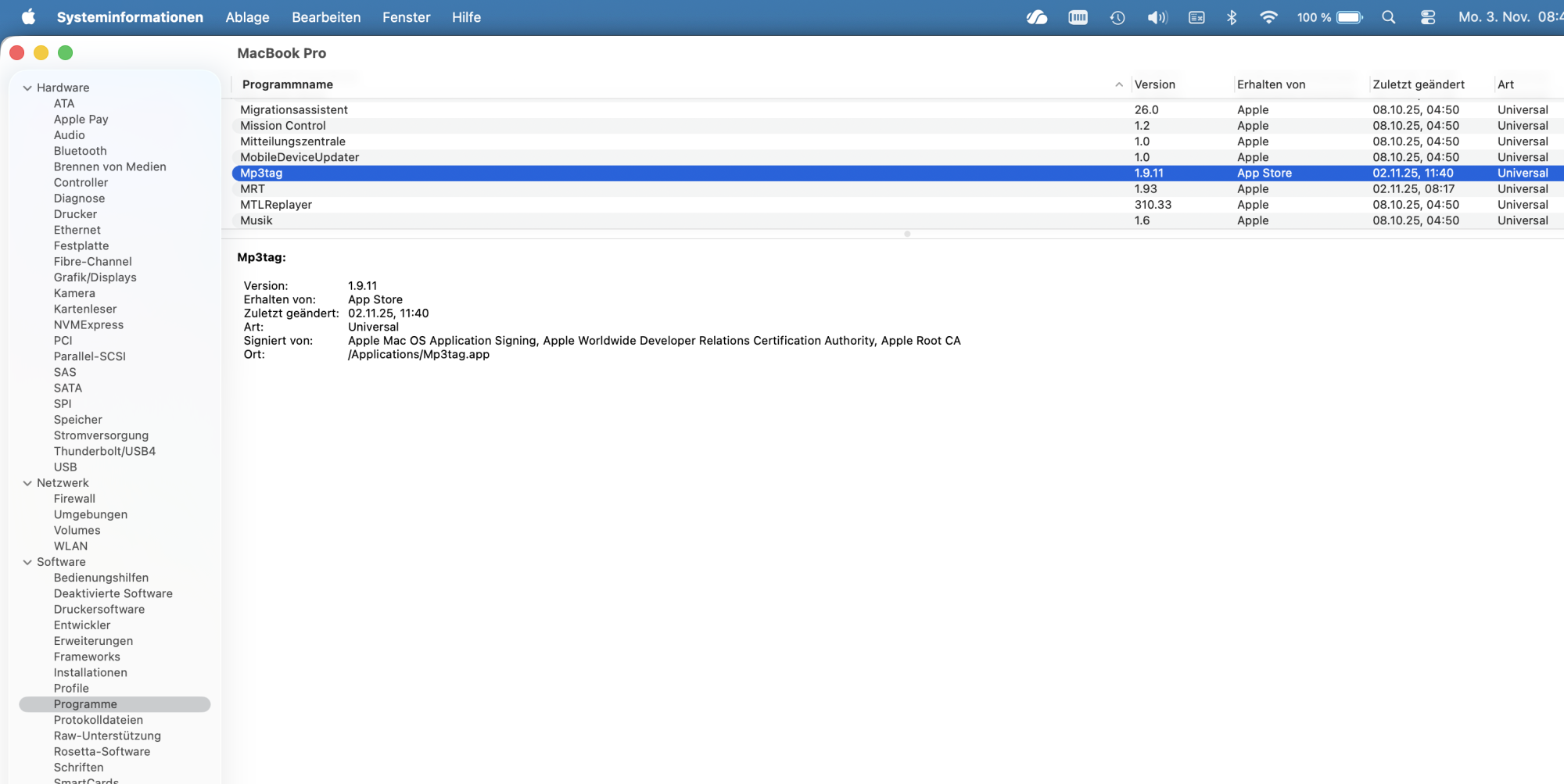Viewport: 1564px width, 784px height.
Task: Click the cloud sync icon in menu bar
Action: tap(1037, 17)
